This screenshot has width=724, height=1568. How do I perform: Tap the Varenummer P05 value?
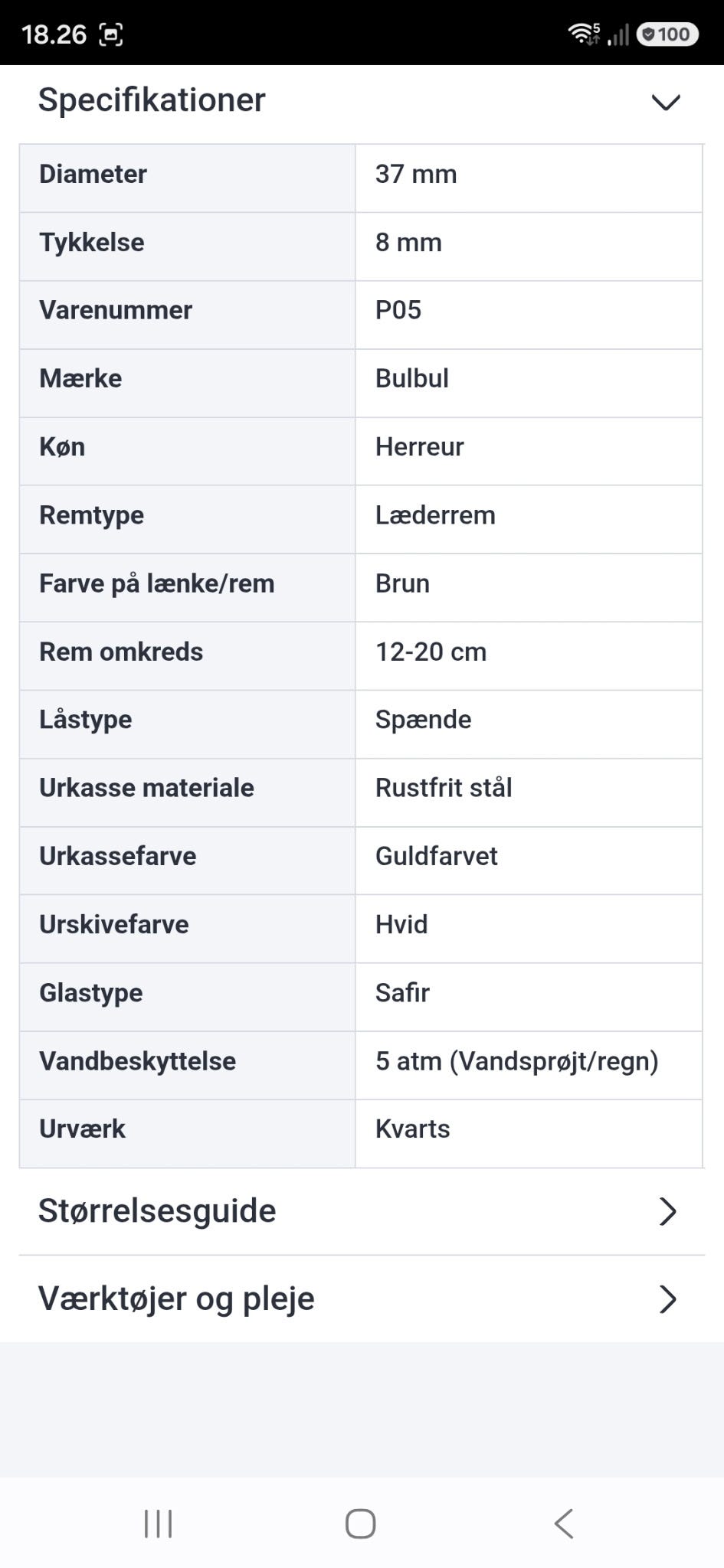coord(398,310)
